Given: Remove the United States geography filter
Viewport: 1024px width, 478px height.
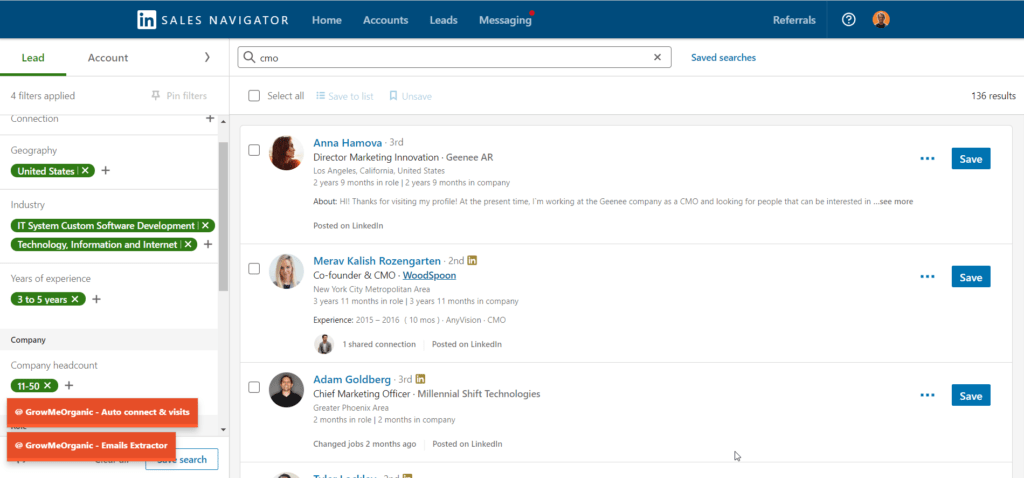Looking at the screenshot, I should [x=85, y=171].
